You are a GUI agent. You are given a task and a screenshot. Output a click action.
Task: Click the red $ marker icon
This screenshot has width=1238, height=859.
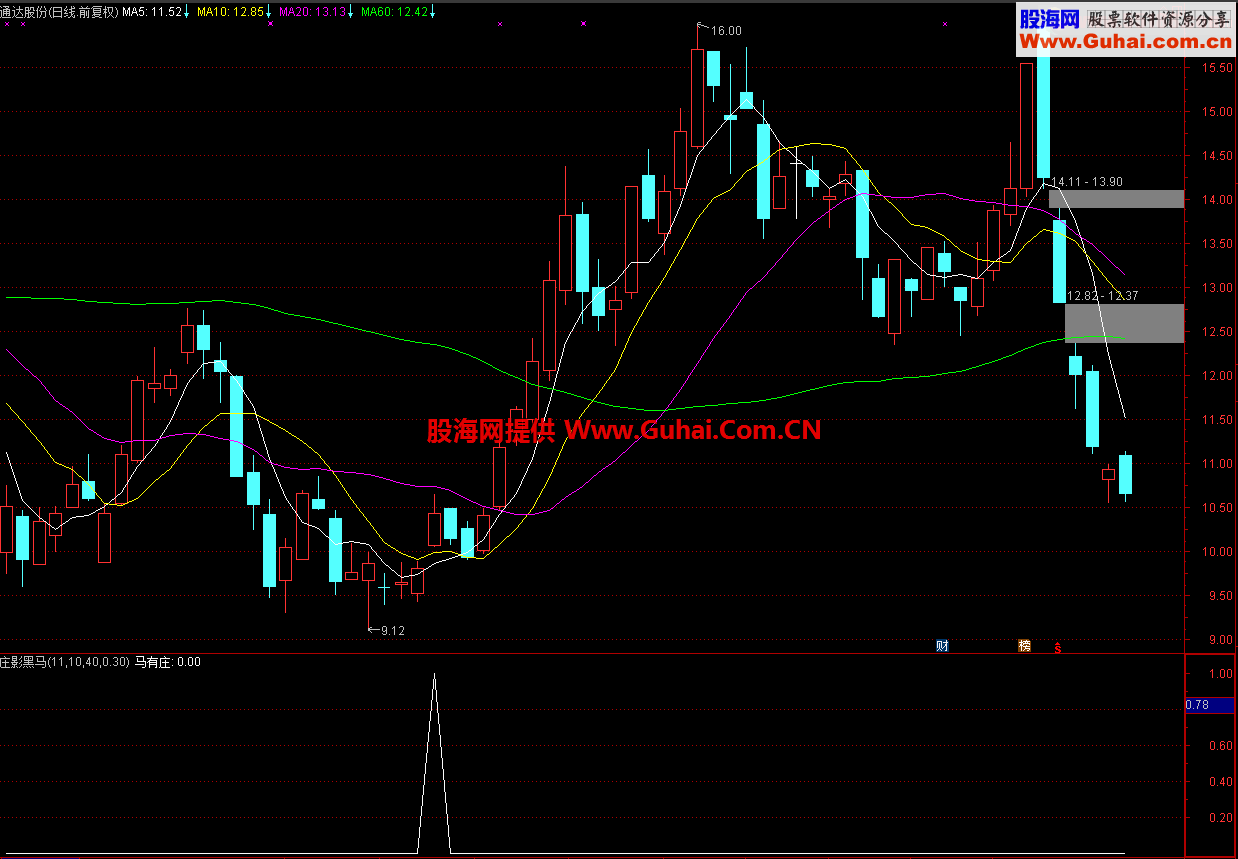[1058, 647]
